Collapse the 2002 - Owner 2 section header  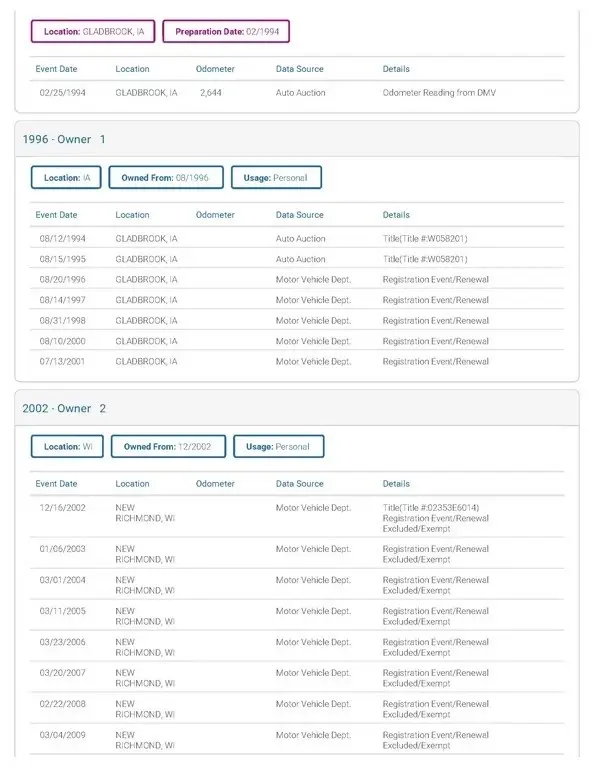click(x=297, y=408)
